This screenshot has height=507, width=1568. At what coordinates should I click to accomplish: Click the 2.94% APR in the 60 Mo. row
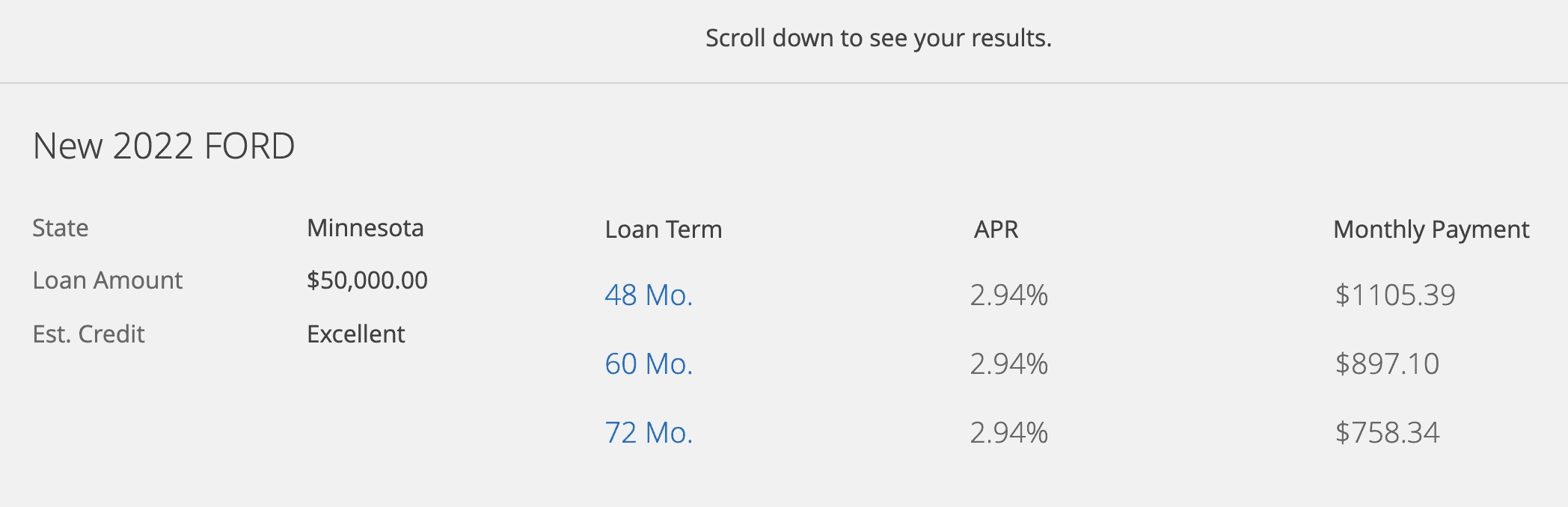(x=1008, y=364)
